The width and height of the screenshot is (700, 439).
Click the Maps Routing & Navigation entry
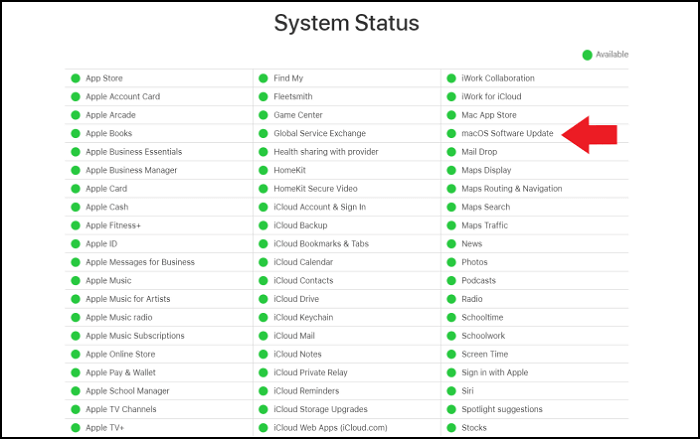[x=511, y=189]
